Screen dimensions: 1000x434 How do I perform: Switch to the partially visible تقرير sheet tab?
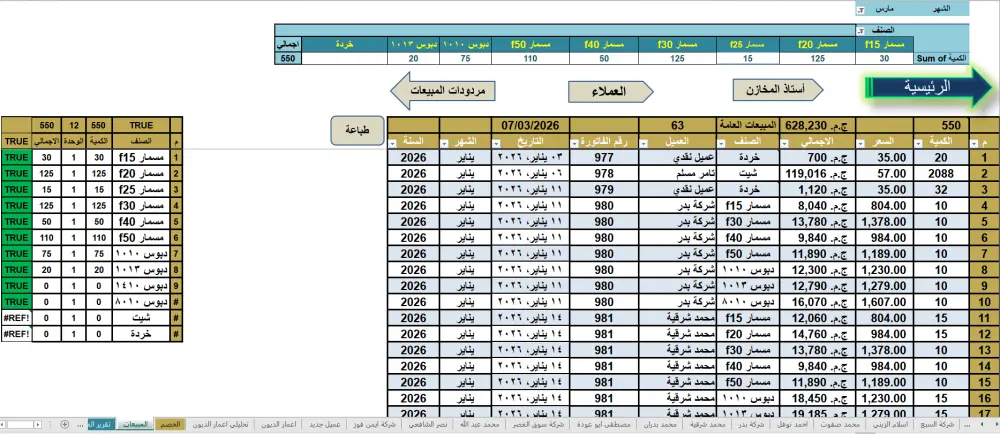pyautogui.click(x=101, y=424)
